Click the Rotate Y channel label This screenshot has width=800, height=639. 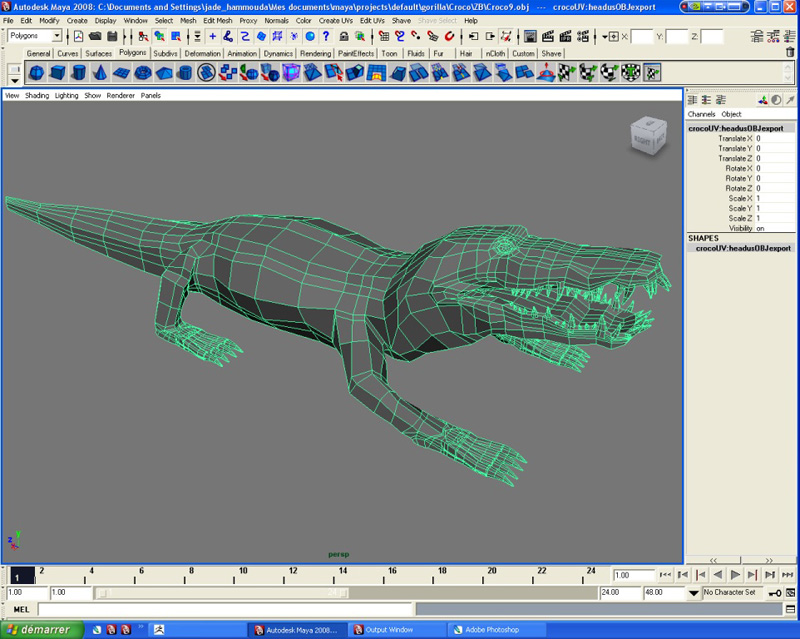coord(738,178)
